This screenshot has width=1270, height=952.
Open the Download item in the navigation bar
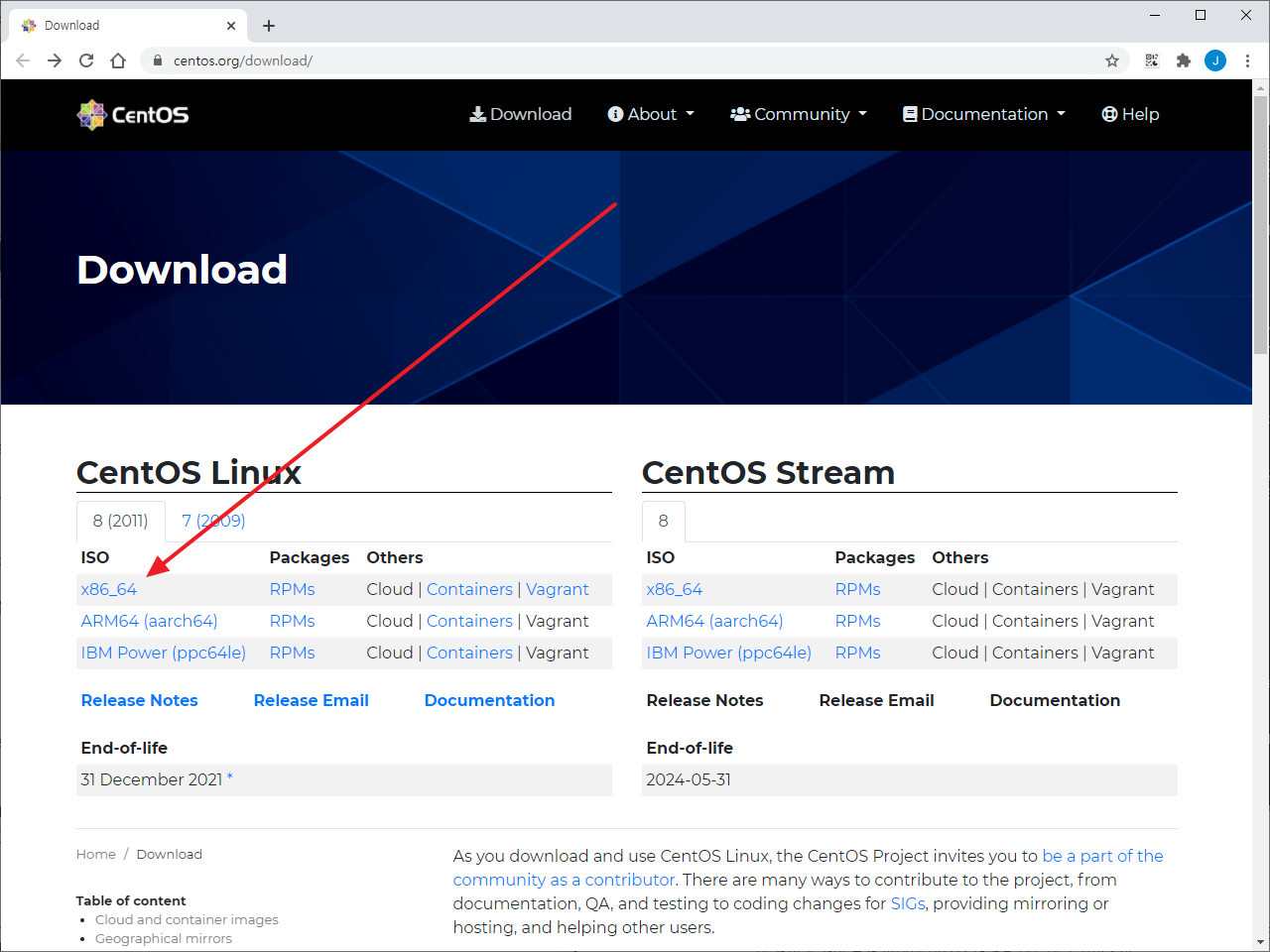click(521, 114)
